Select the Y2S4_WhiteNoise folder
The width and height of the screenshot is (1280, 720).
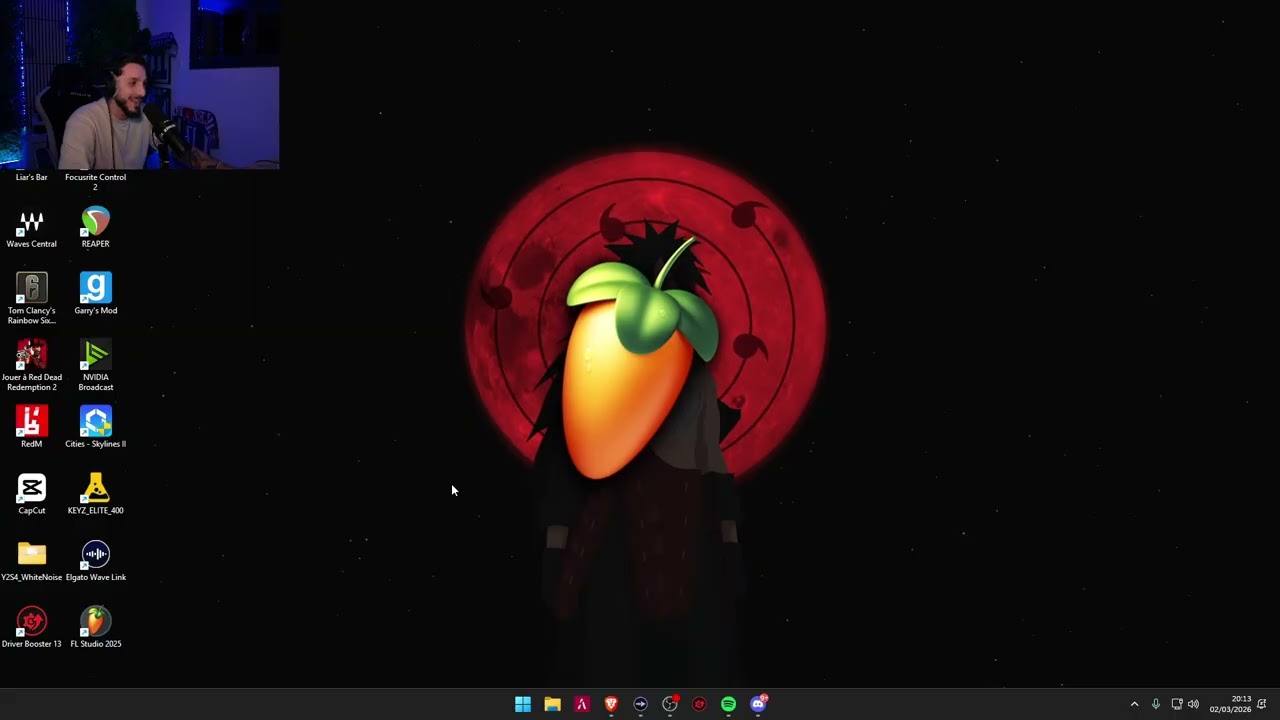click(x=31, y=562)
